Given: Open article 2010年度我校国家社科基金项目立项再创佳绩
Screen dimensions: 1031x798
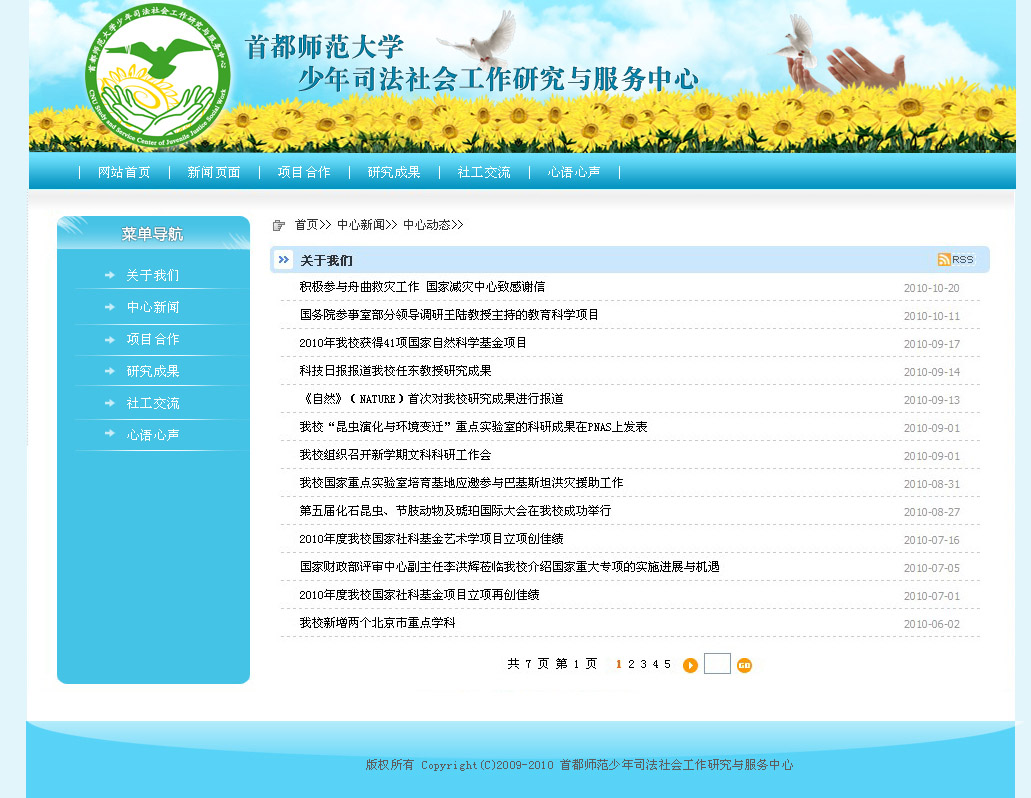Looking at the screenshot, I should tap(420, 595).
